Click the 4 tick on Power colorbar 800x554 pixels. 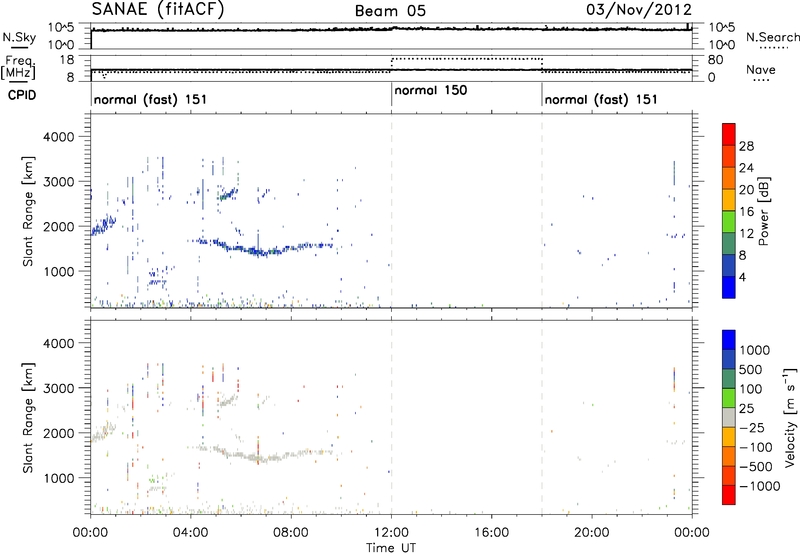point(742,277)
